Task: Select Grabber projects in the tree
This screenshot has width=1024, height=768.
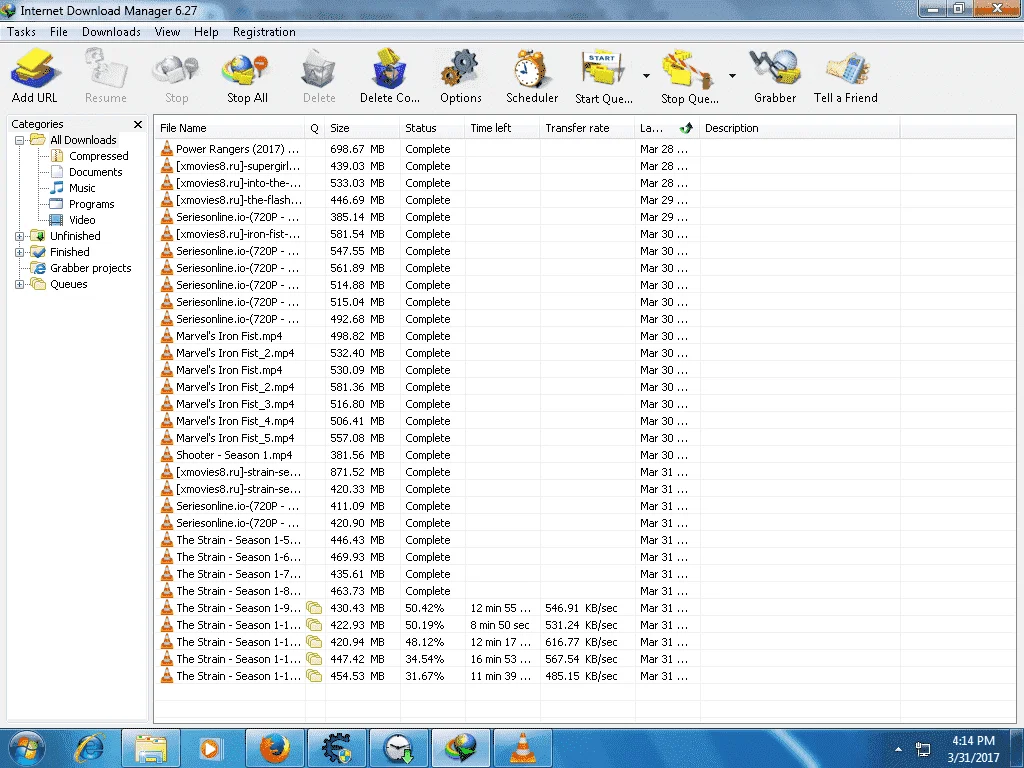Action: (x=91, y=268)
